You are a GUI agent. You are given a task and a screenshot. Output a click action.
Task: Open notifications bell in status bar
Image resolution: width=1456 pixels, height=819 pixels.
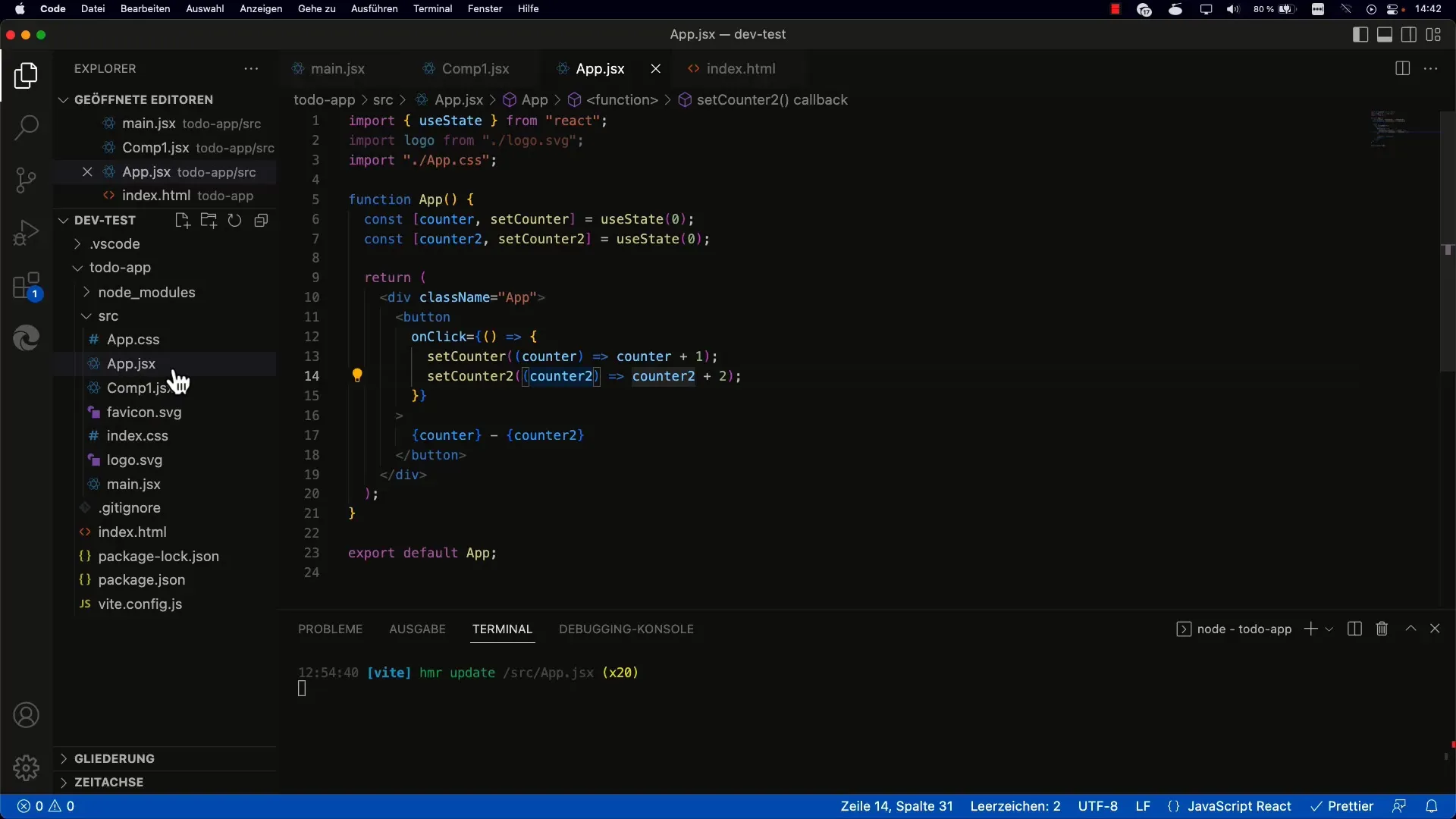1432,806
